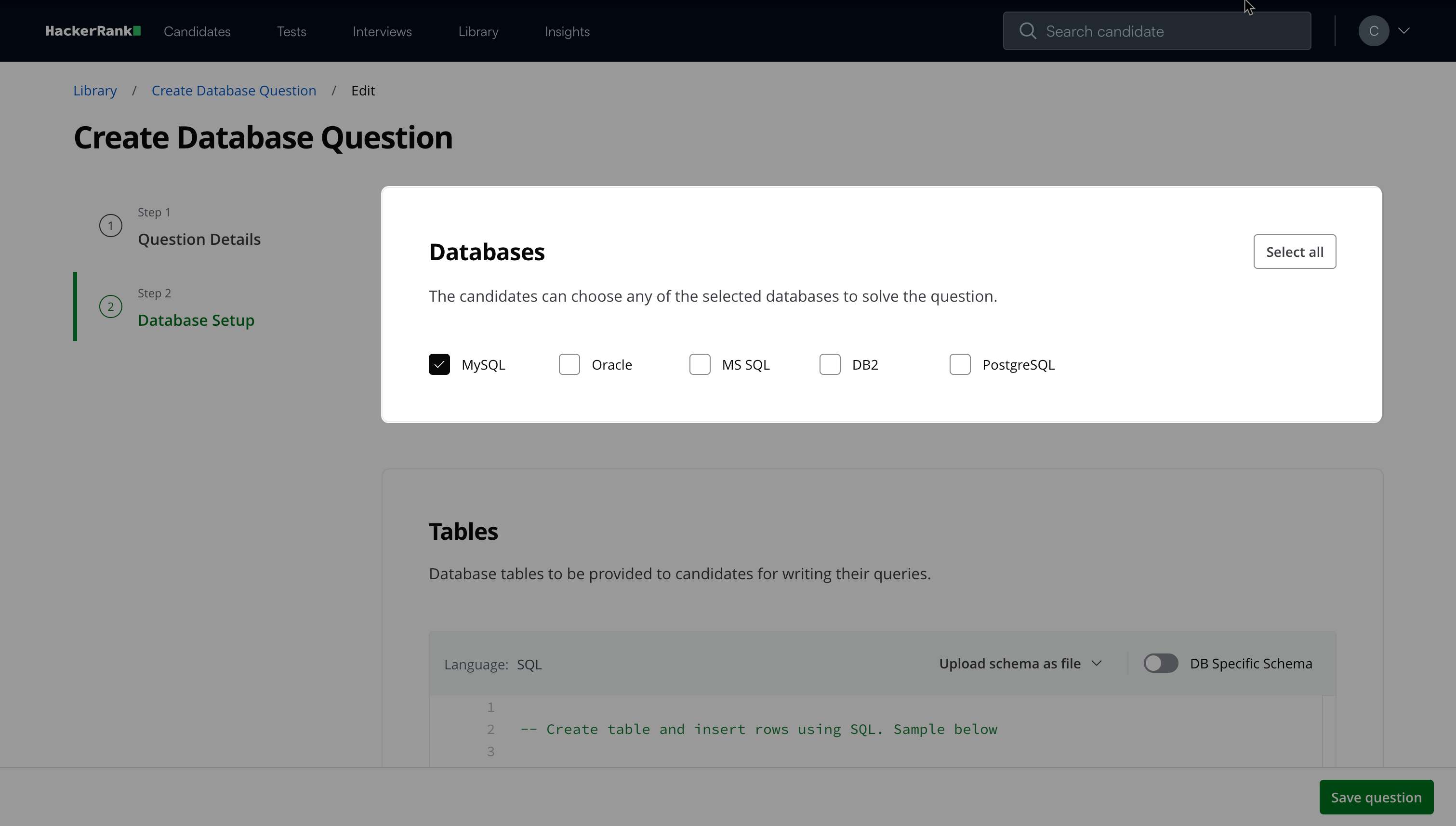Viewport: 1456px width, 826px height.
Task: Follow the Library breadcrumb link
Action: coord(95,91)
